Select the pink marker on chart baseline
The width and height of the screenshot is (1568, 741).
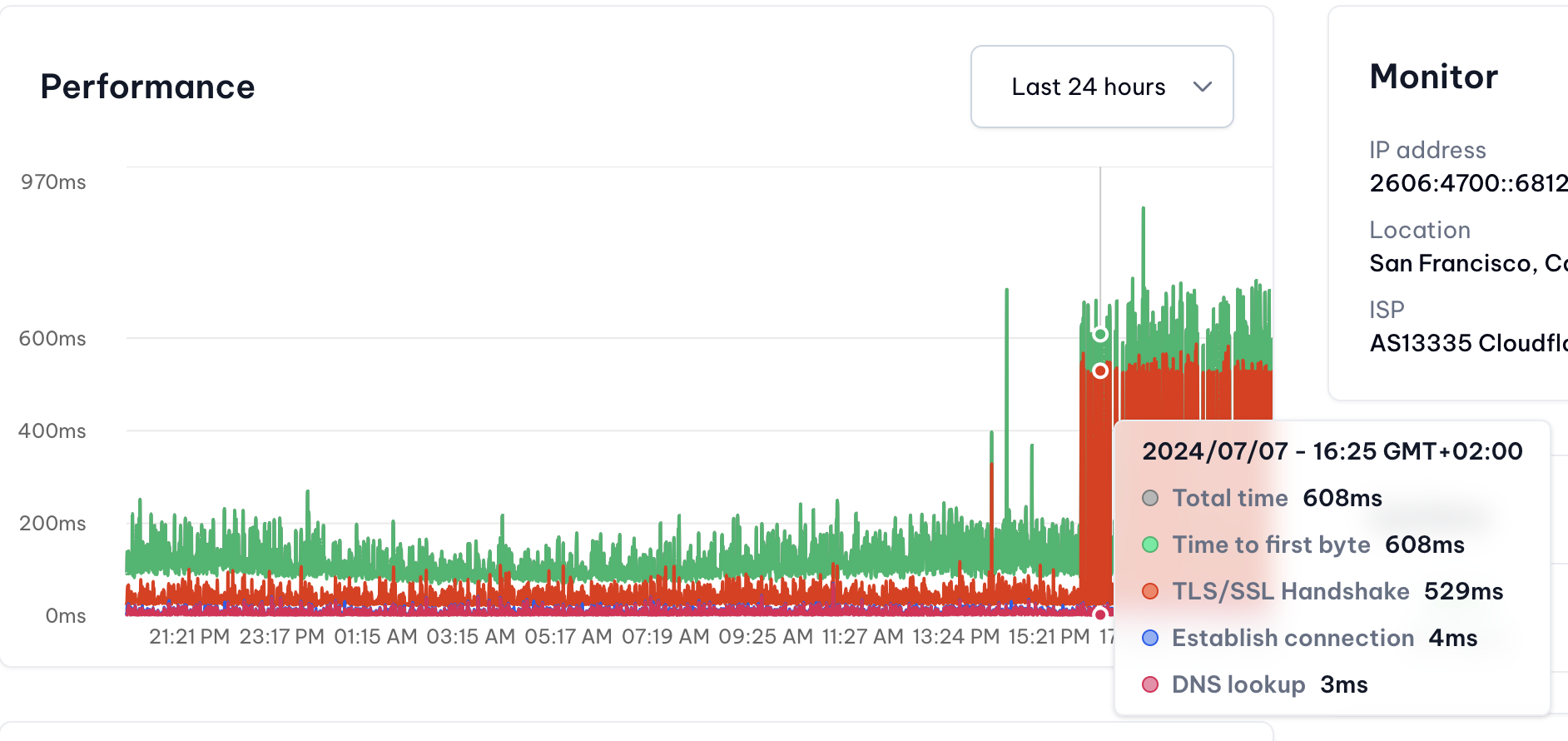(x=1100, y=614)
